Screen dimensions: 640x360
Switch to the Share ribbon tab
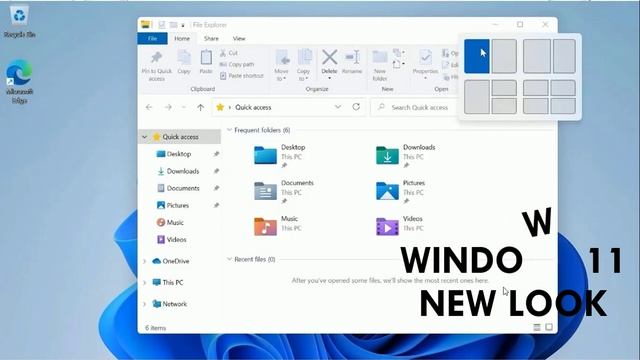click(x=211, y=38)
